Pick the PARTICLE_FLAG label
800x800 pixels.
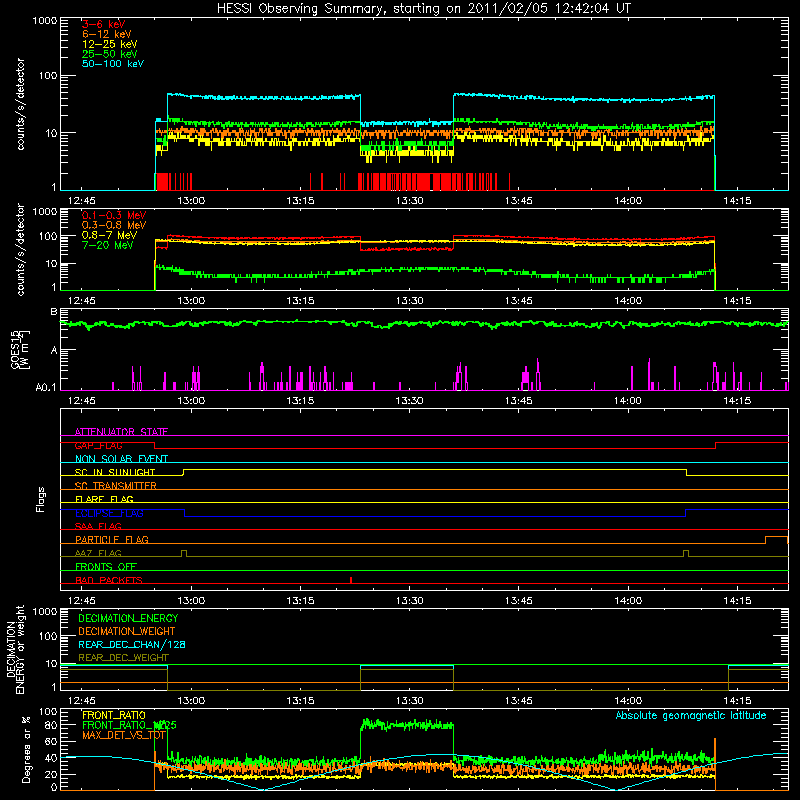pos(112,539)
